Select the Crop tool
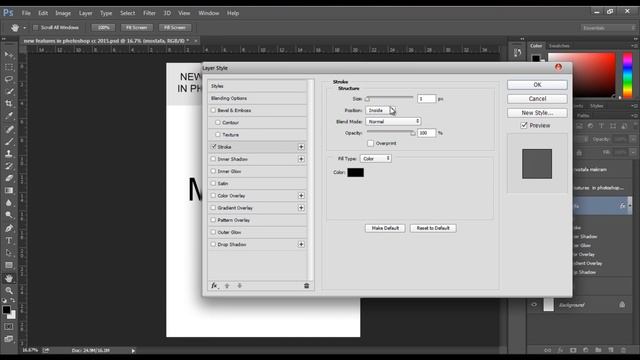The image size is (640, 360). tap(9, 104)
